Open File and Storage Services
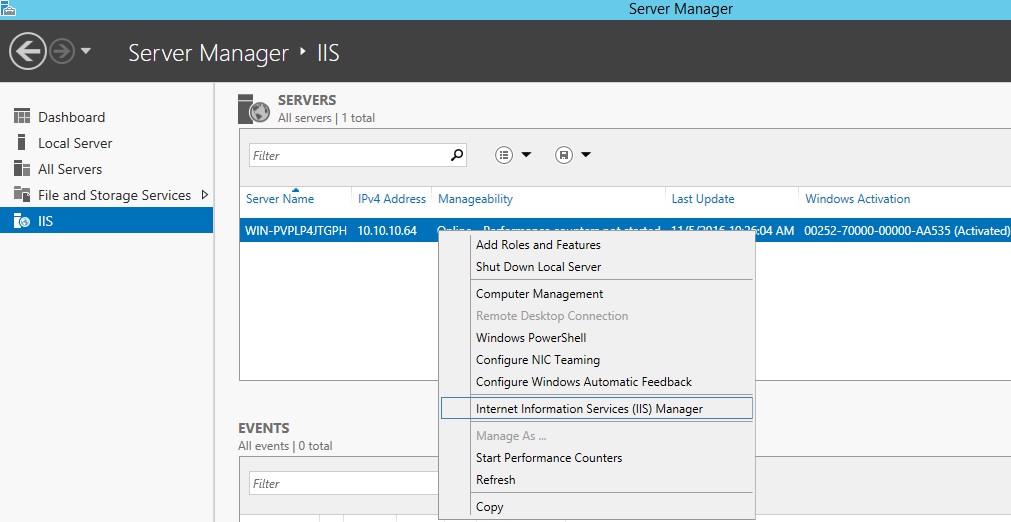 click(114, 195)
